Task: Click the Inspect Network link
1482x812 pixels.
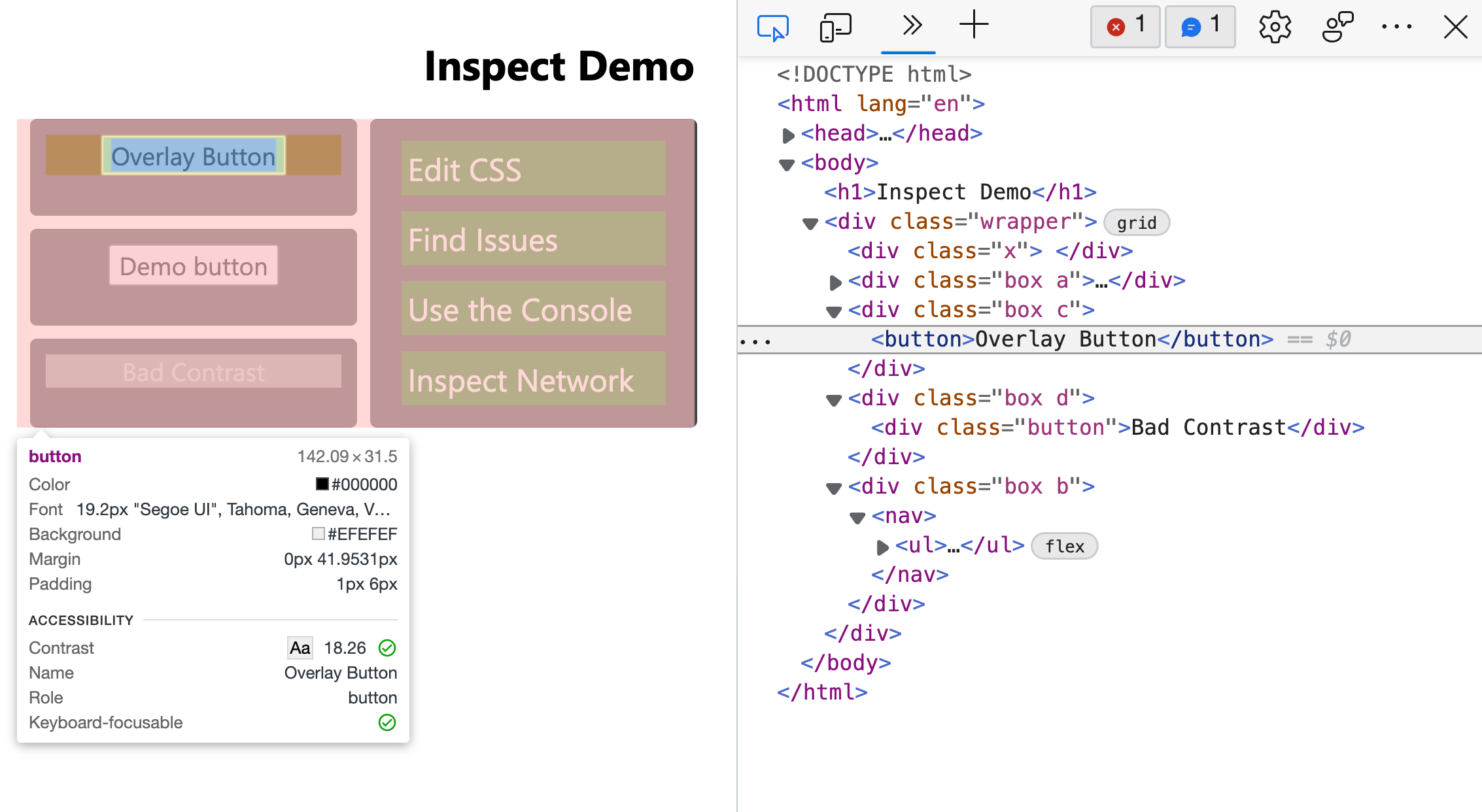Action: (x=521, y=381)
